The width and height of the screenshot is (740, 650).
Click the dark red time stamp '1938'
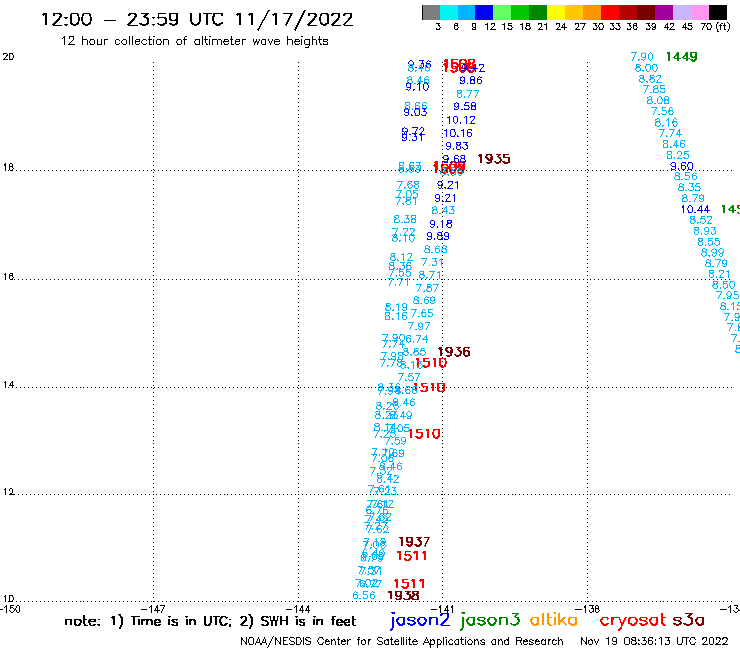coord(403,596)
